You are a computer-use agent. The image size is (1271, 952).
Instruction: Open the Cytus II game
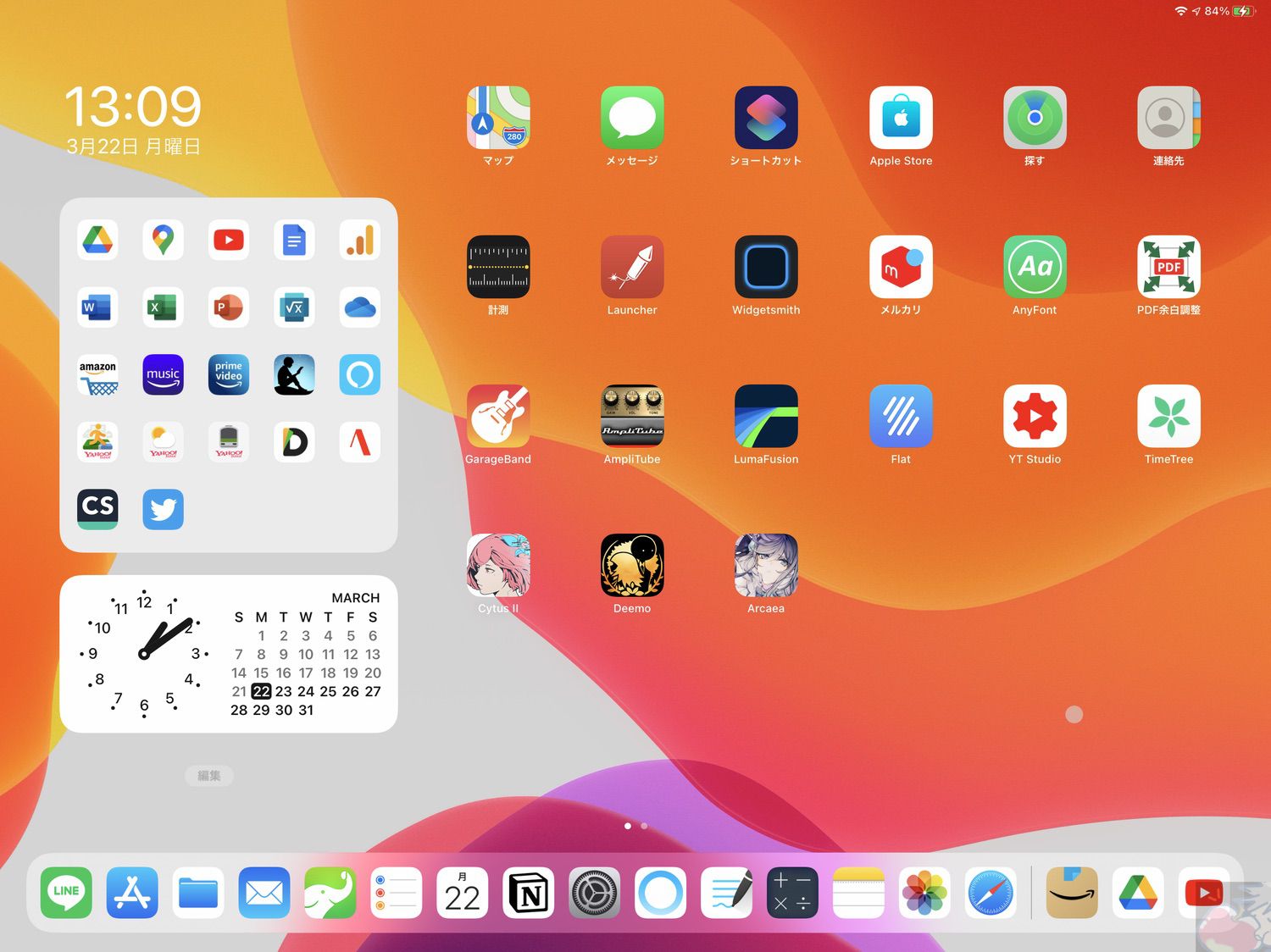[x=498, y=565]
